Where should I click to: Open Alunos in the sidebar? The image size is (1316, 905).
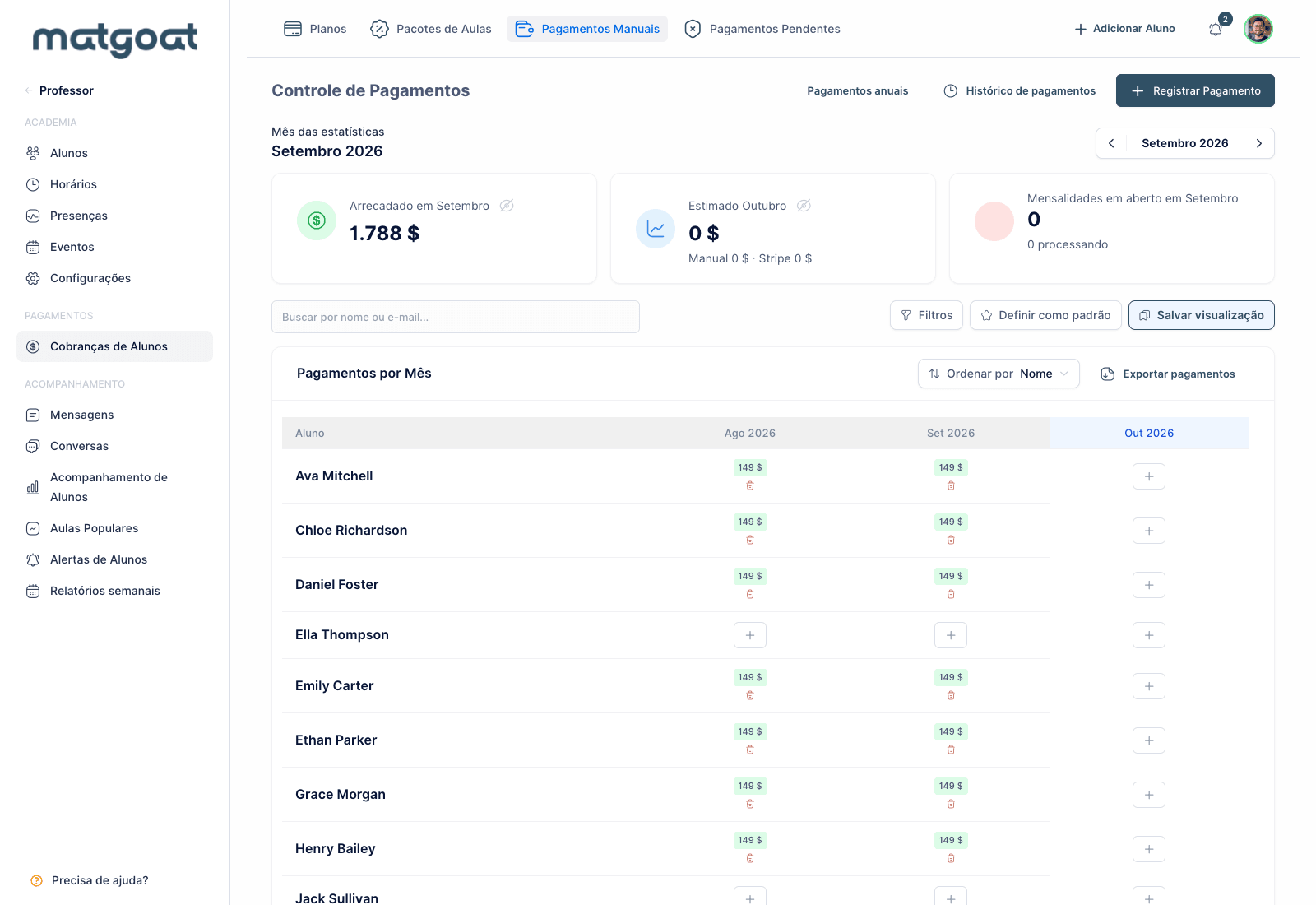point(114,153)
